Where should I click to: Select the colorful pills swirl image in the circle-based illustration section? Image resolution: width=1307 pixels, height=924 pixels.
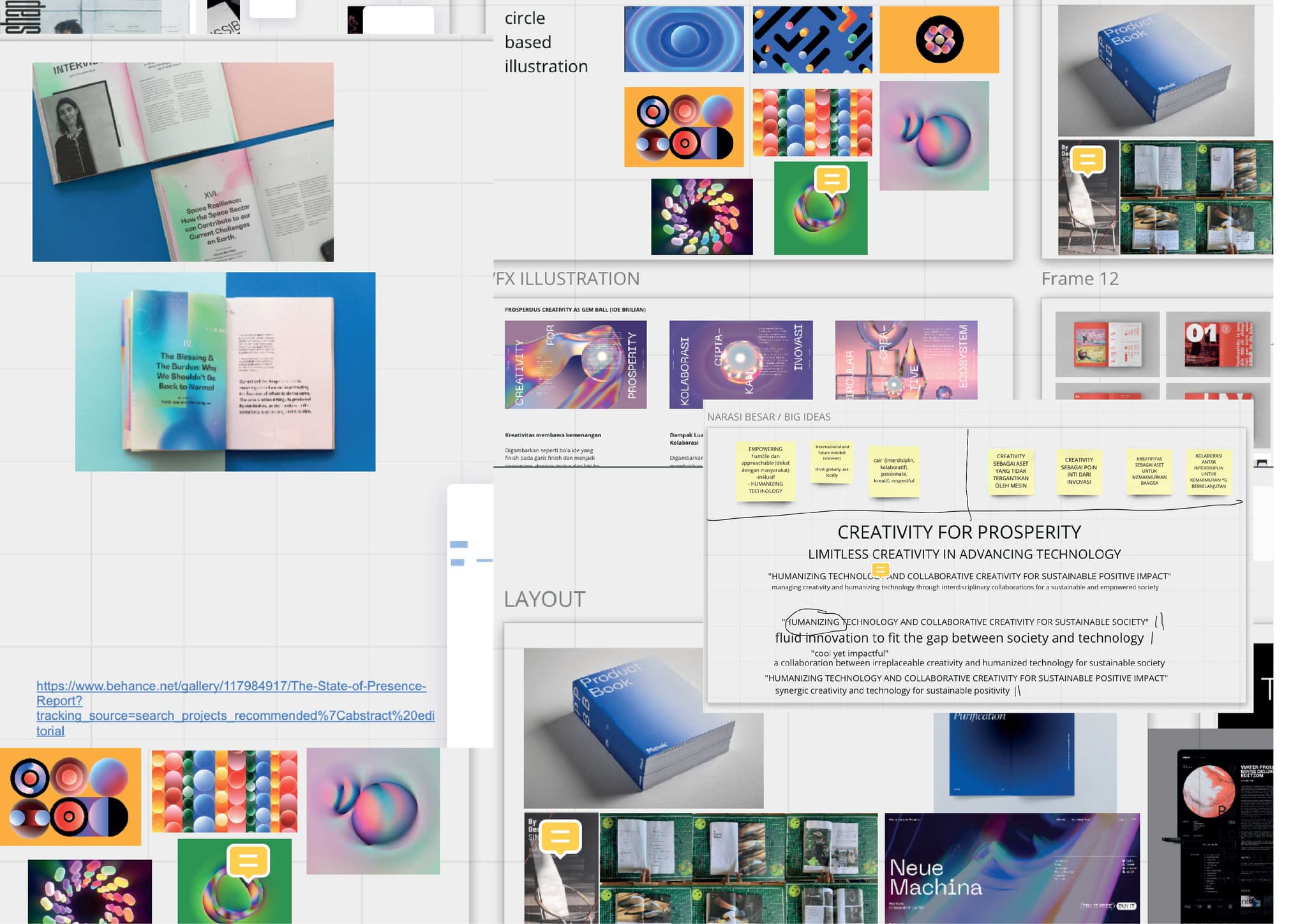coord(702,217)
